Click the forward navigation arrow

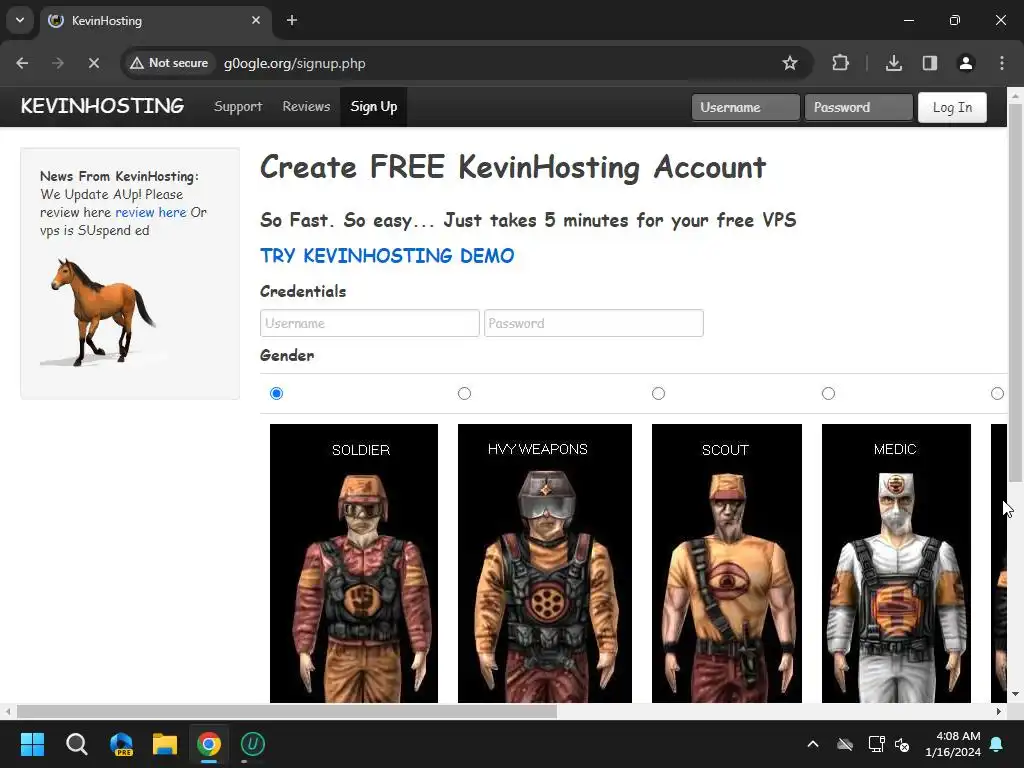[58, 63]
